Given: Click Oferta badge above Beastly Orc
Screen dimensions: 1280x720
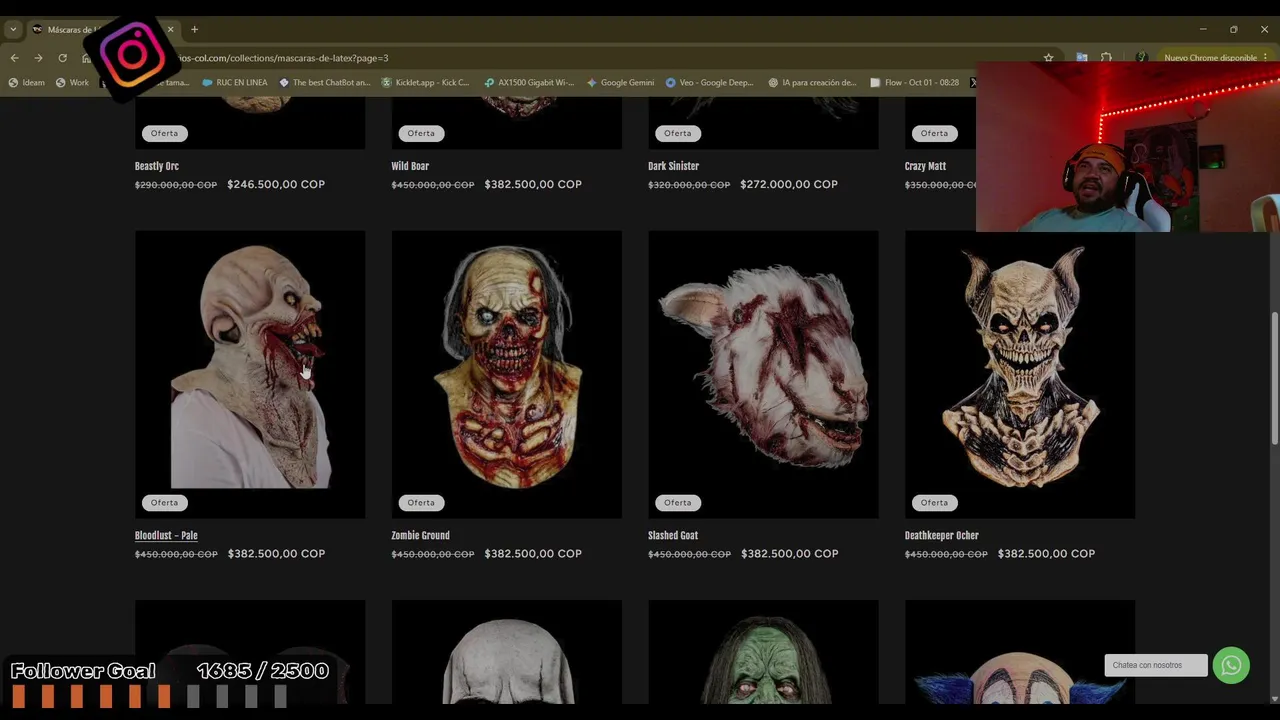Looking at the screenshot, I should pyautogui.click(x=164, y=133).
